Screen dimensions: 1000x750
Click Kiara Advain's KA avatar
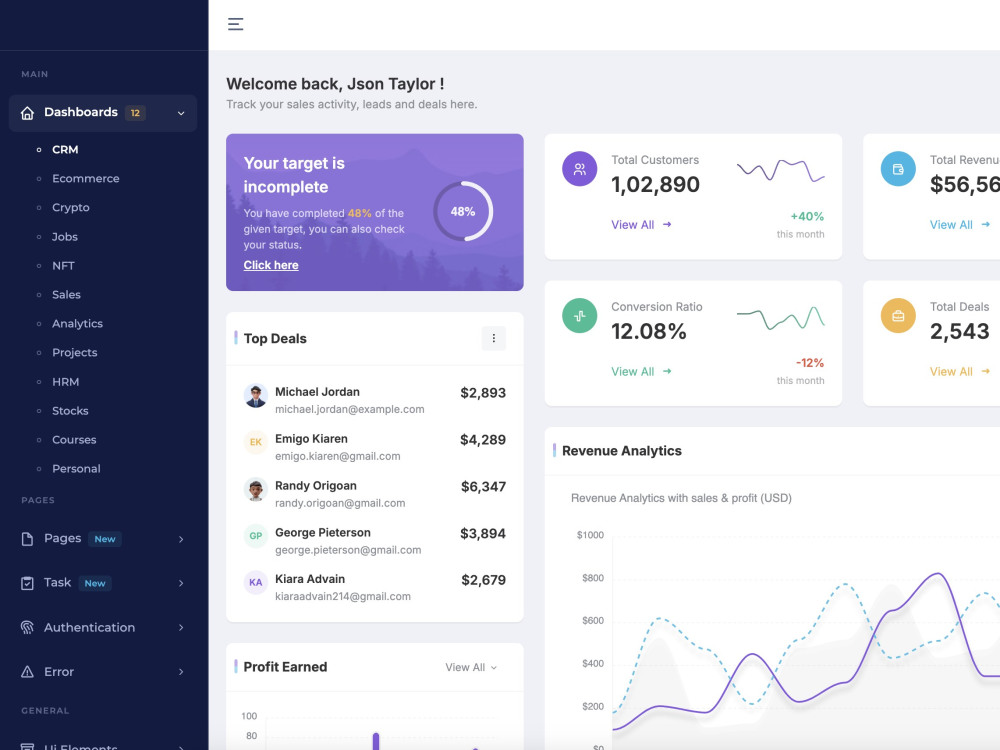256,582
